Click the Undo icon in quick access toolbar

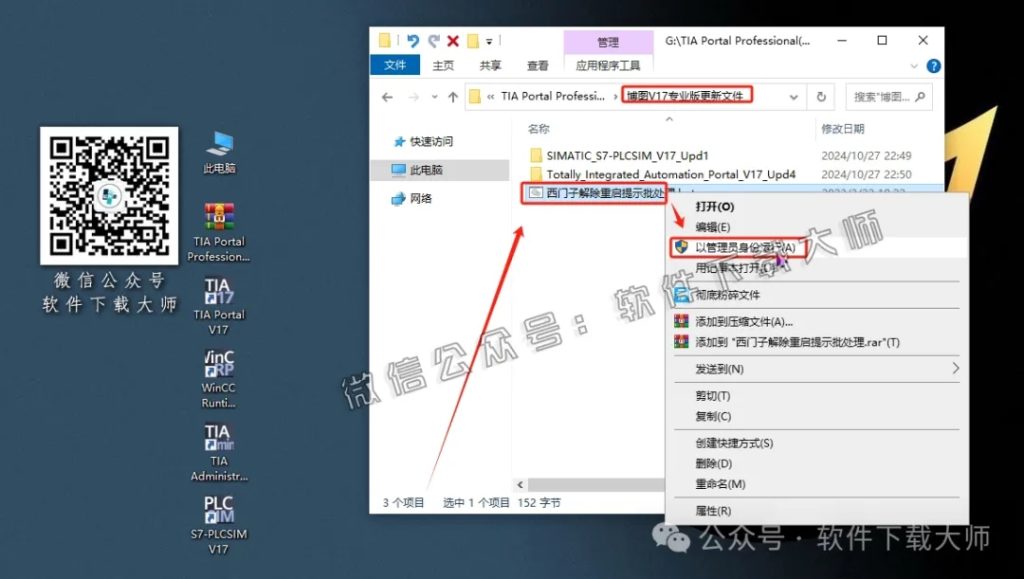click(414, 41)
